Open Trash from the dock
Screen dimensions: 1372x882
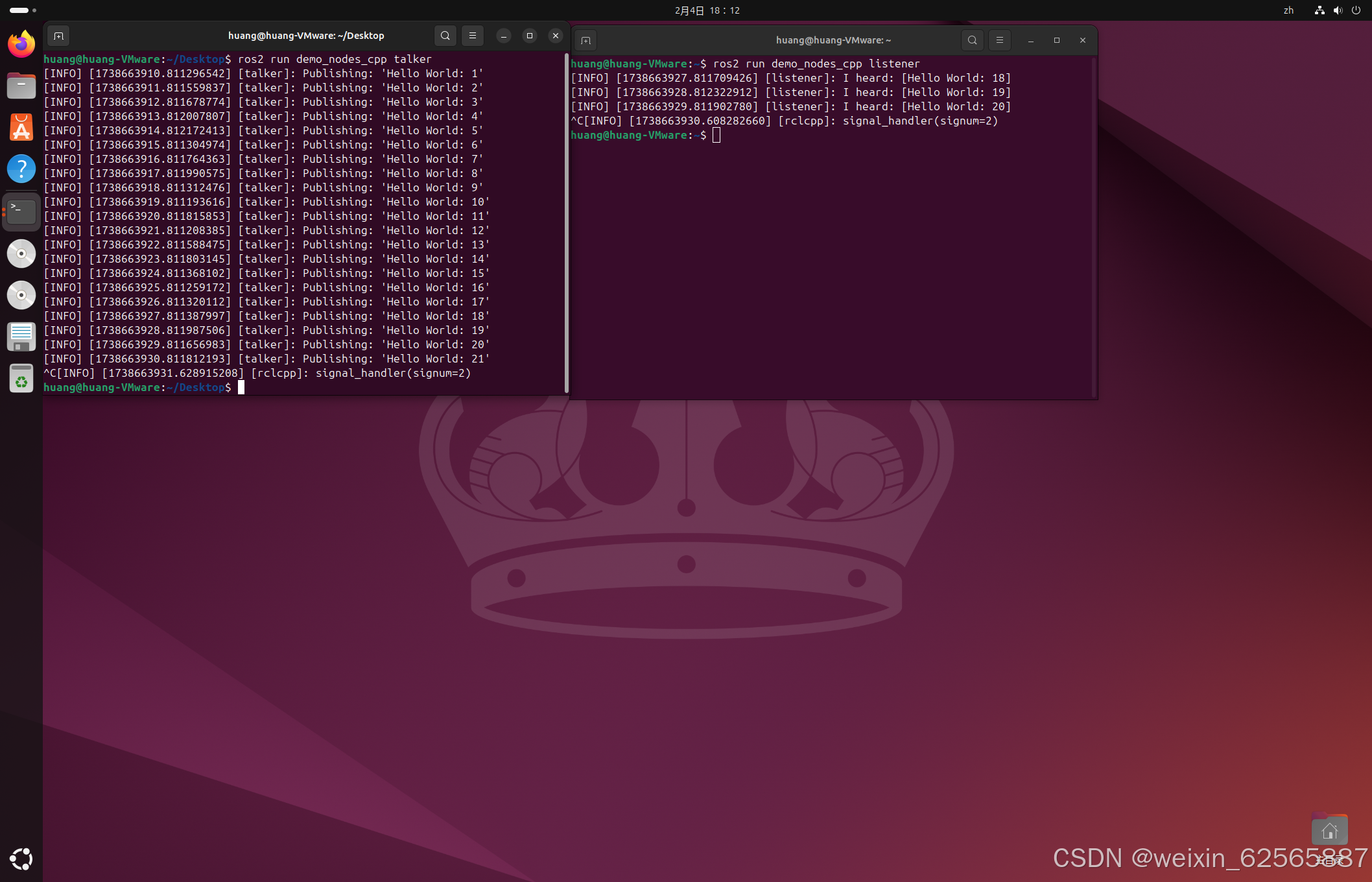pyautogui.click(x=21, y=379)
